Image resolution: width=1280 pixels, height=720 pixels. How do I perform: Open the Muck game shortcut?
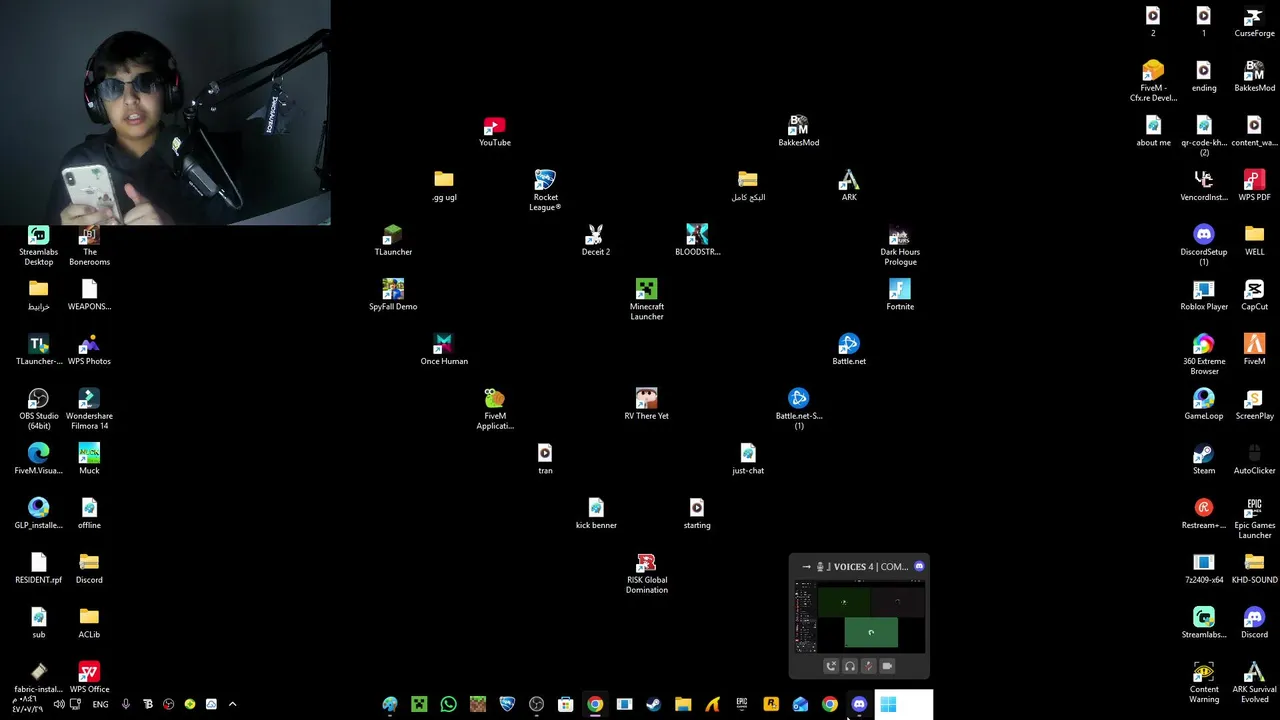pos(89,459)
